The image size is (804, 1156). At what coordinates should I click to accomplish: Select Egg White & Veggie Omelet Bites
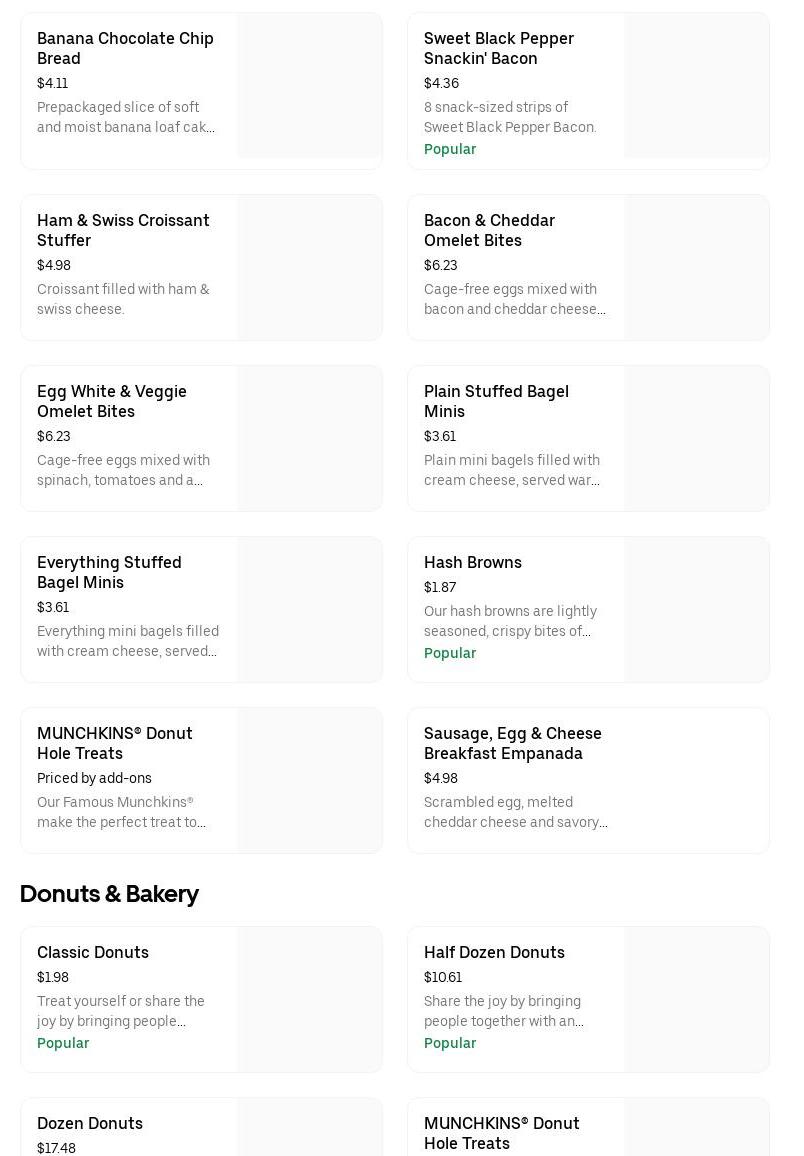[x=112, y=401]
